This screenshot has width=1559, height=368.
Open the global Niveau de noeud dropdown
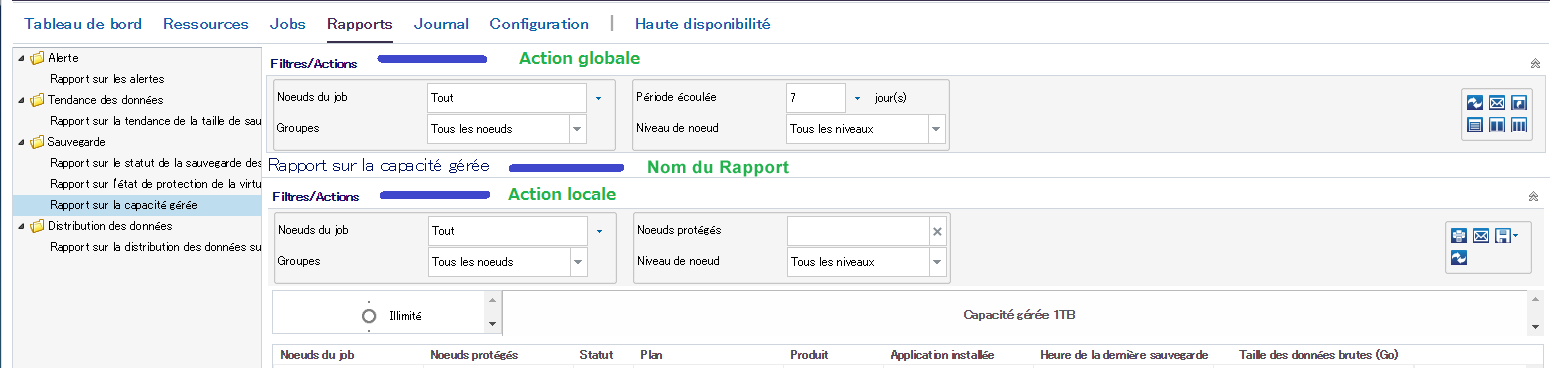coord(936,129)
